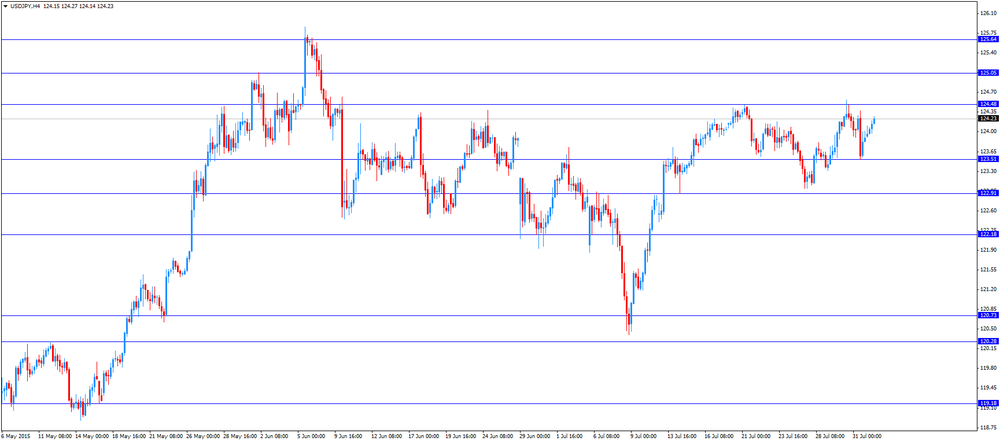Click the 17 Jun 00:00 time label
The height and width of the screenshot is (441, 1000).
tap(424, 436)
